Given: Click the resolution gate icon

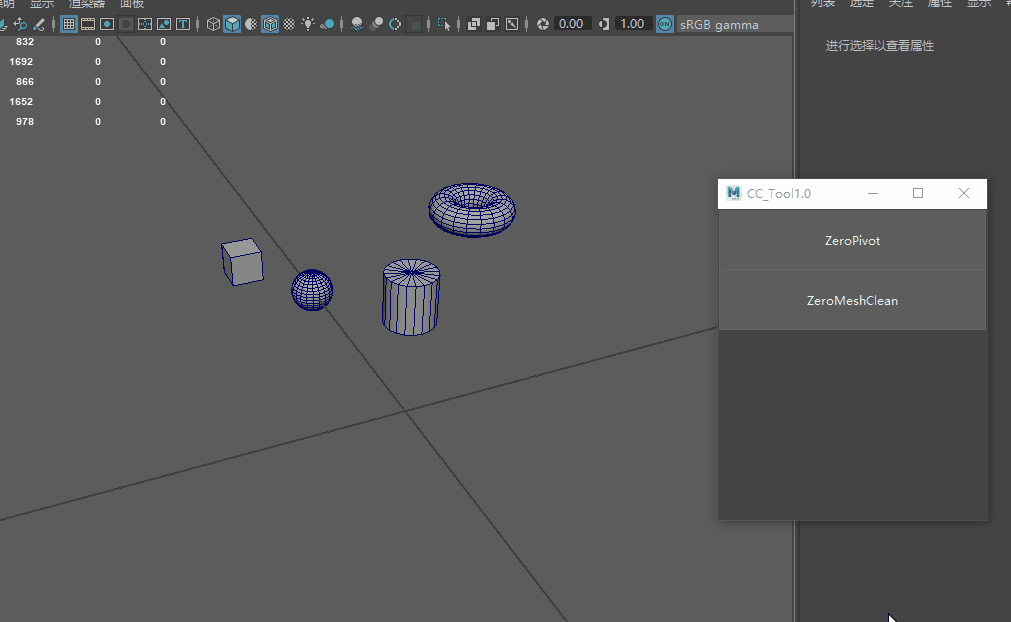Looking at the screenshot, I should tap(107, 24).
